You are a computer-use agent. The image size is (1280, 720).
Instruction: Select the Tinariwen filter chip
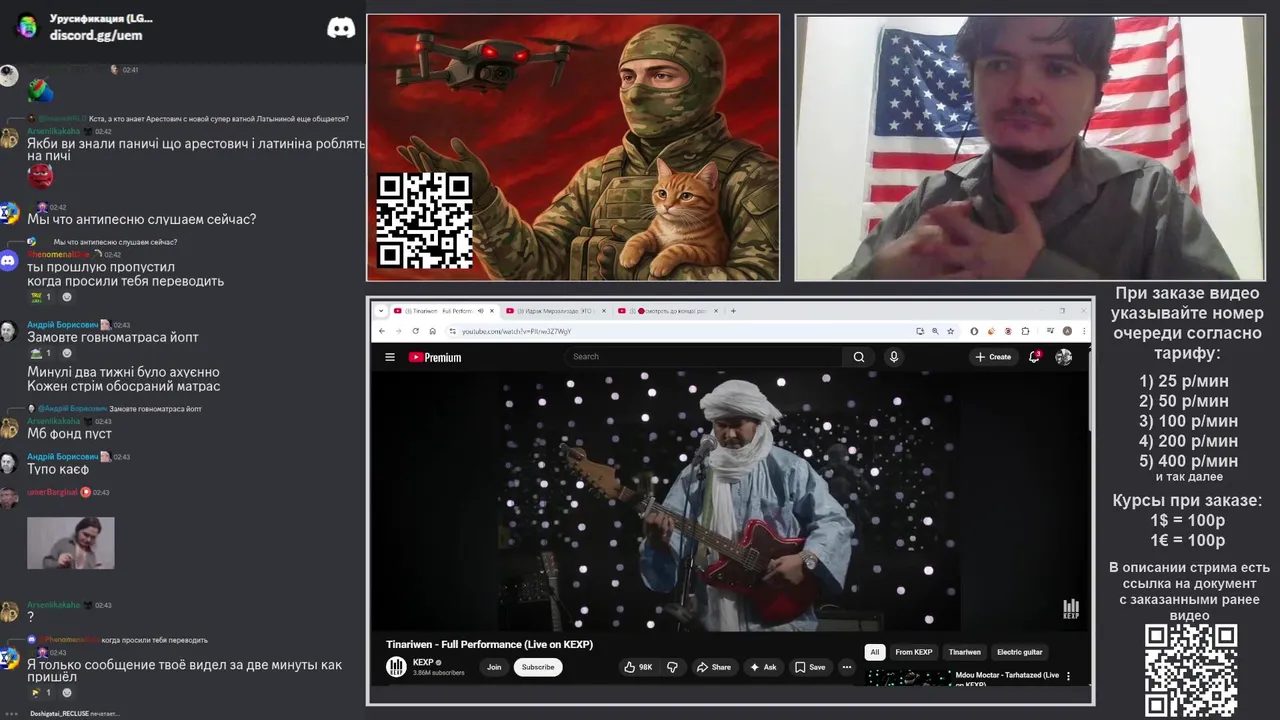coord(965,652)
